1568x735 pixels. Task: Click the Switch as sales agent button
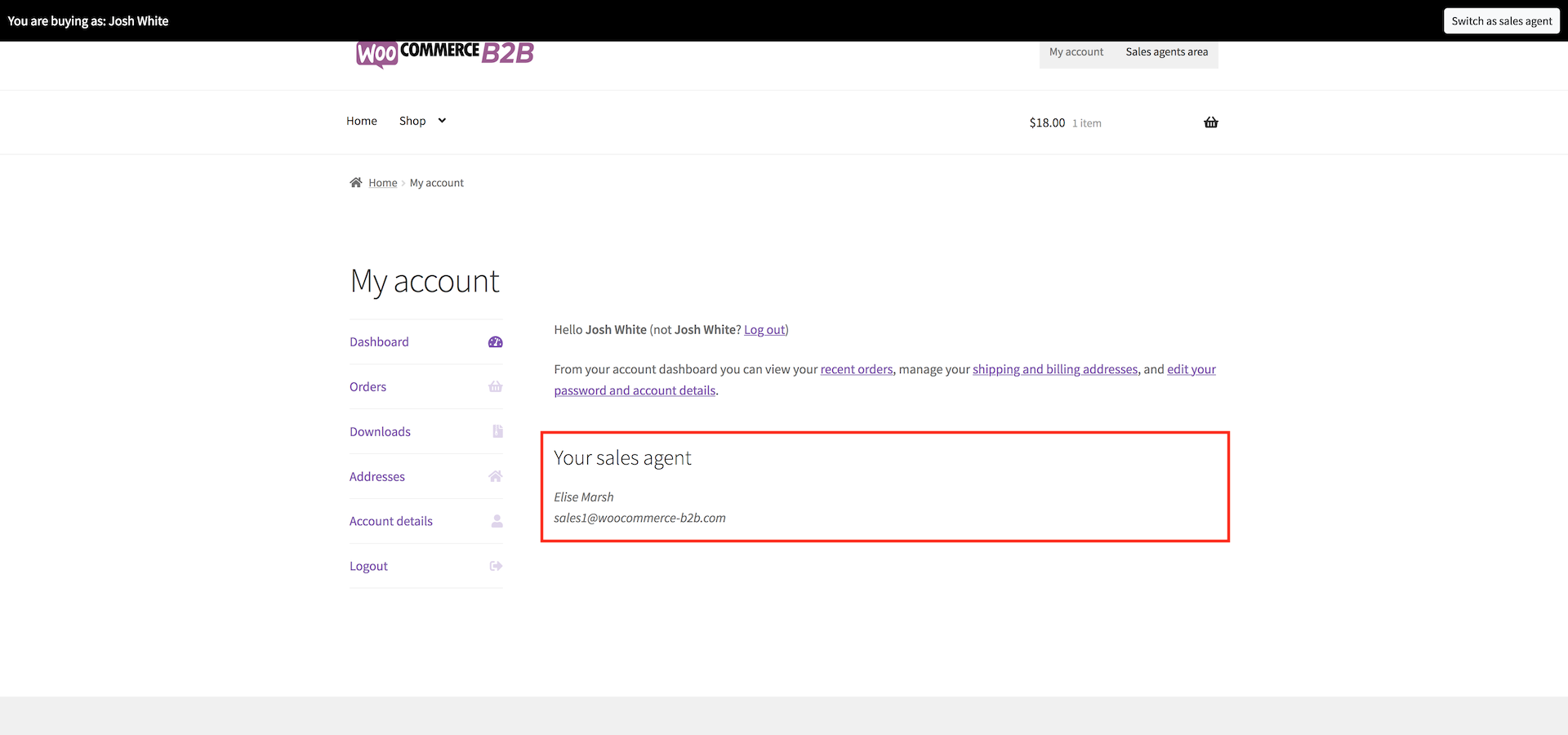pos(1501,20)
